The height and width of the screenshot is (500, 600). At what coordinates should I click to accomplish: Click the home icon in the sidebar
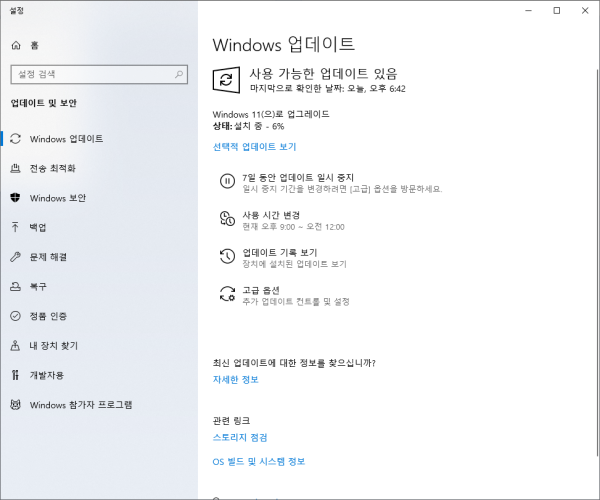tap(16, 46)
